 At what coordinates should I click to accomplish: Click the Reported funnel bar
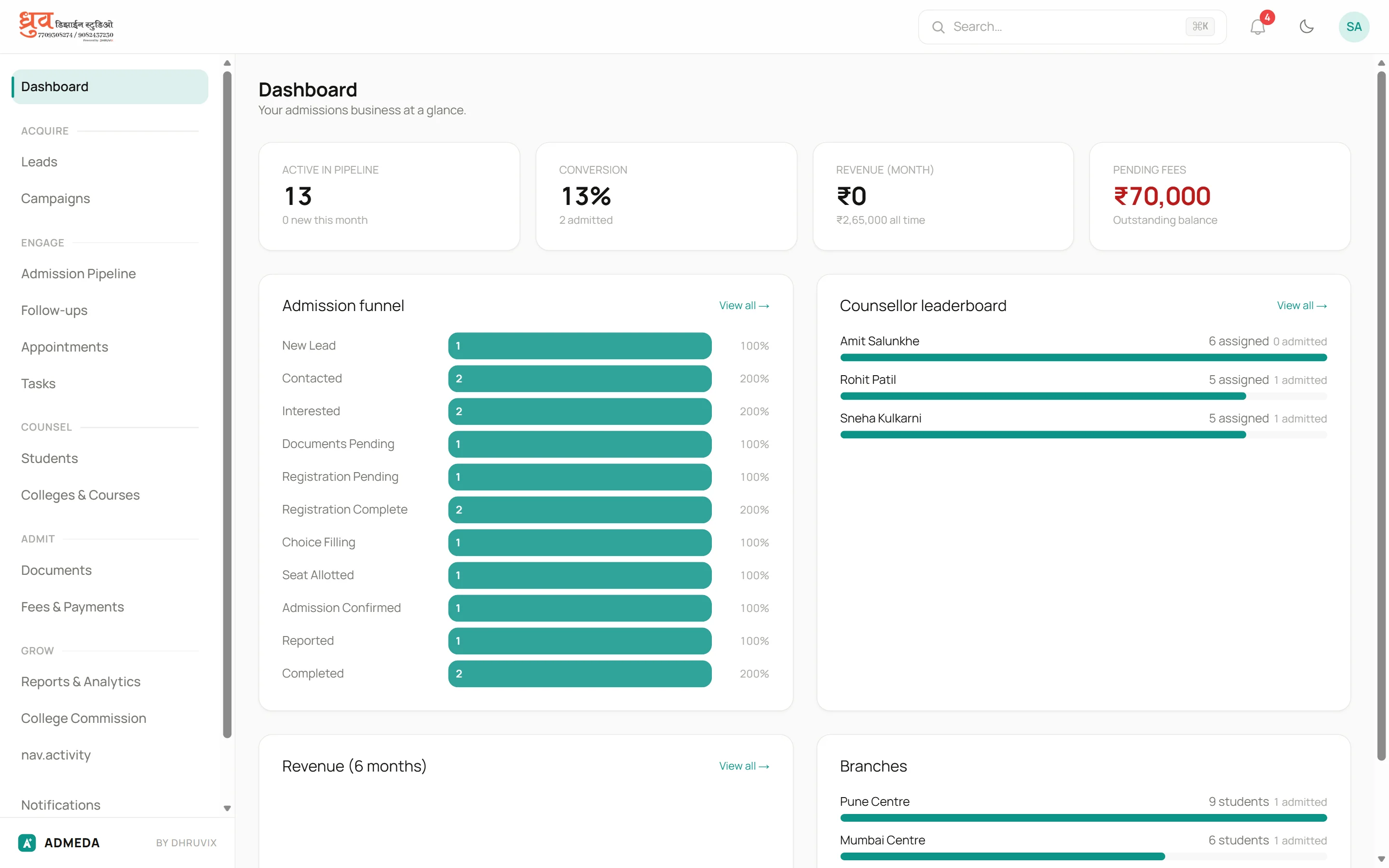(x=580, y=641)
